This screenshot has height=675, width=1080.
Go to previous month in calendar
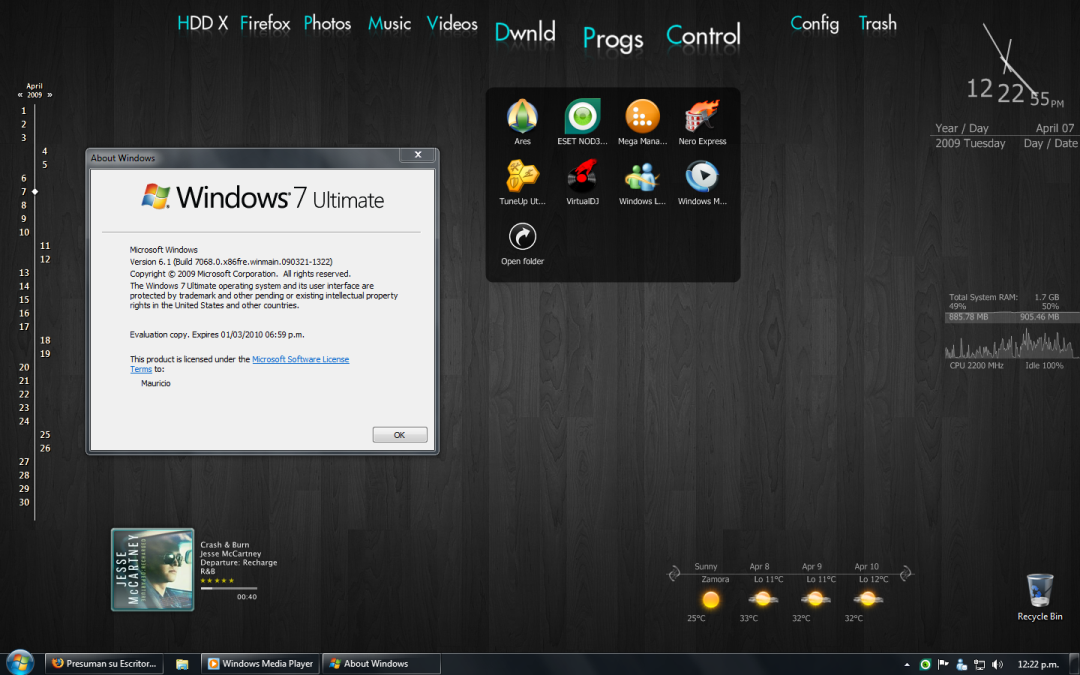click(20, 95)
